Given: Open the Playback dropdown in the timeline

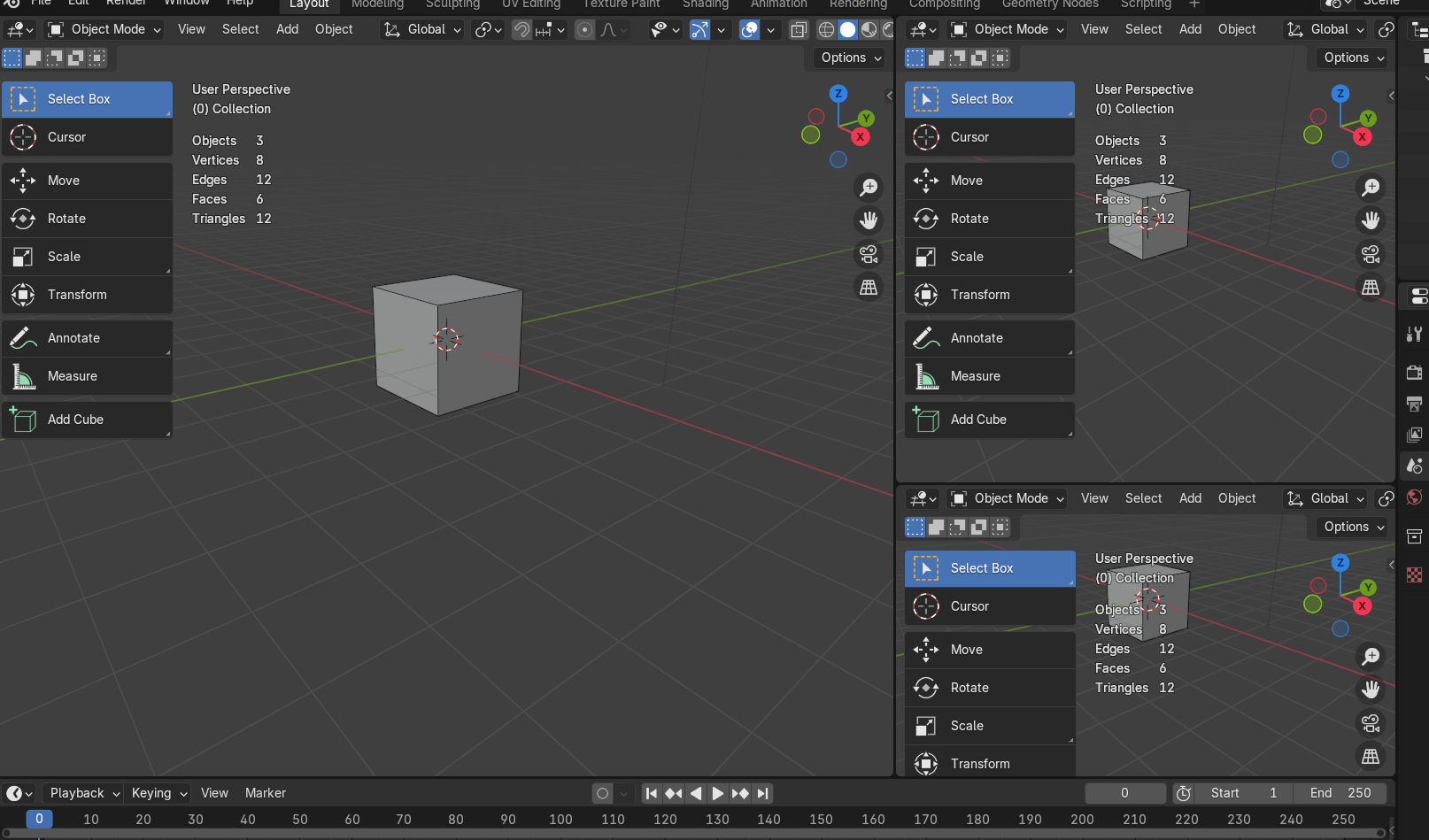Looking at the screenshot, I should [x=82, y=793].
